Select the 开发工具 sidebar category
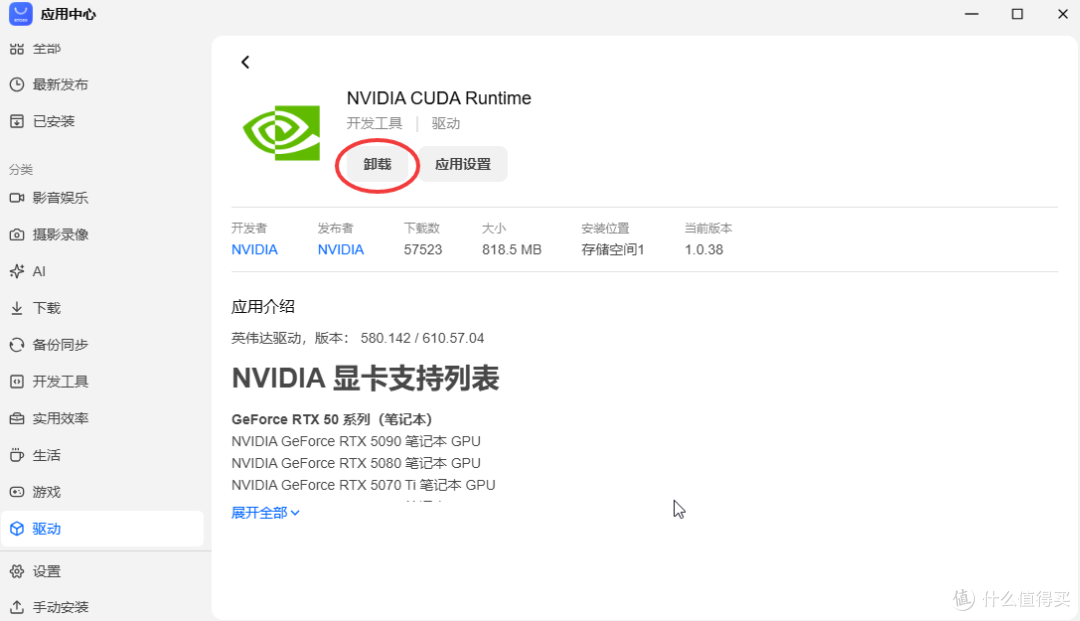The height and width of the screenshot is (621, 1080). [61, 381]
